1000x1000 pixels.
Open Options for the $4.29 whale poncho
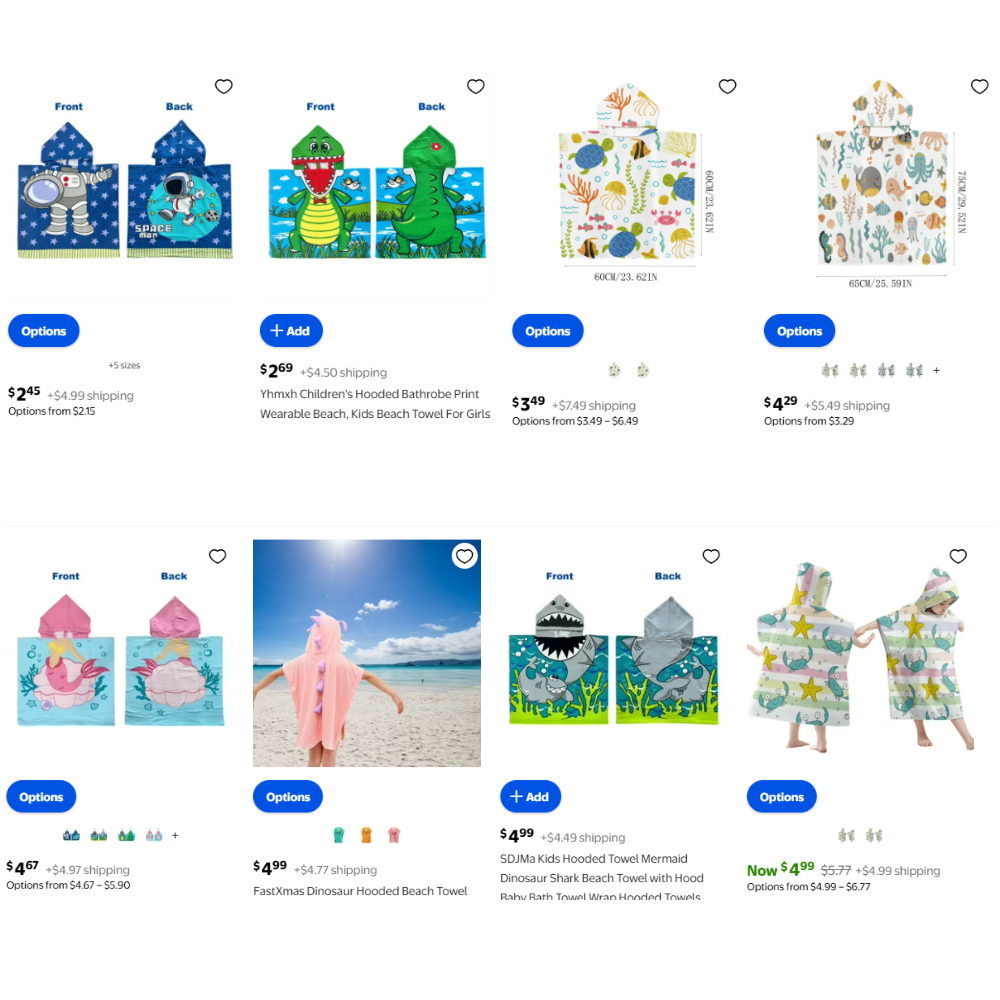tap(799, 331)
